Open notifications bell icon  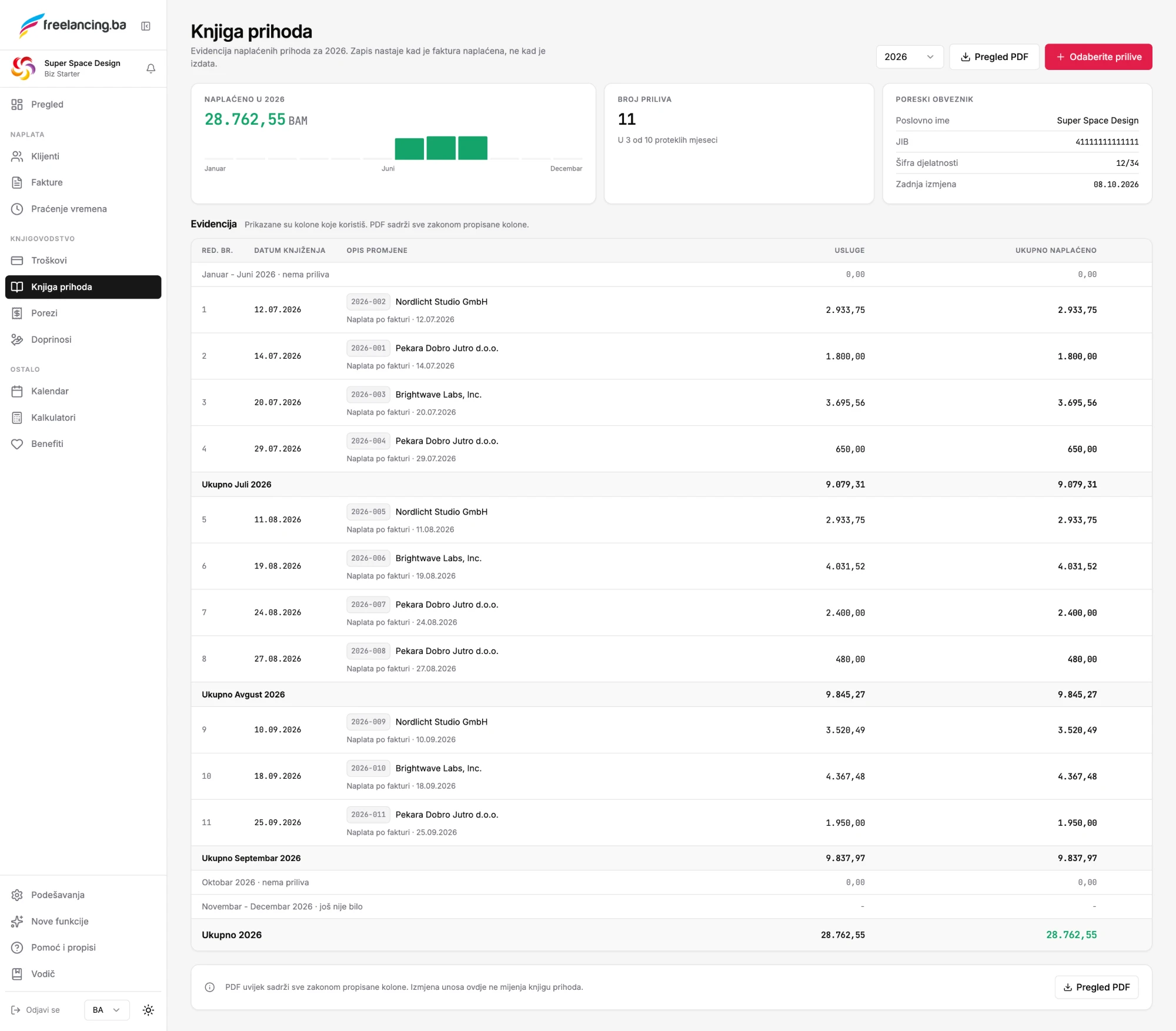coord(151,68)
